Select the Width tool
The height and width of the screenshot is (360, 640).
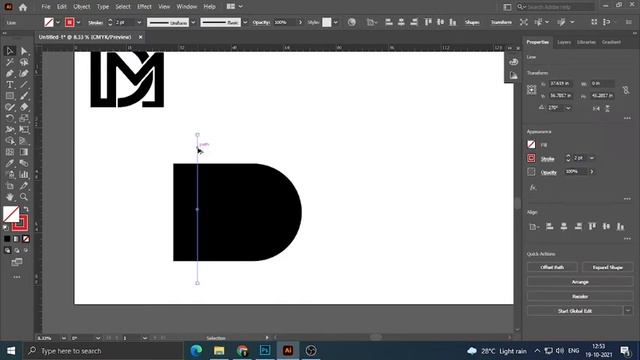pos(10,130)
